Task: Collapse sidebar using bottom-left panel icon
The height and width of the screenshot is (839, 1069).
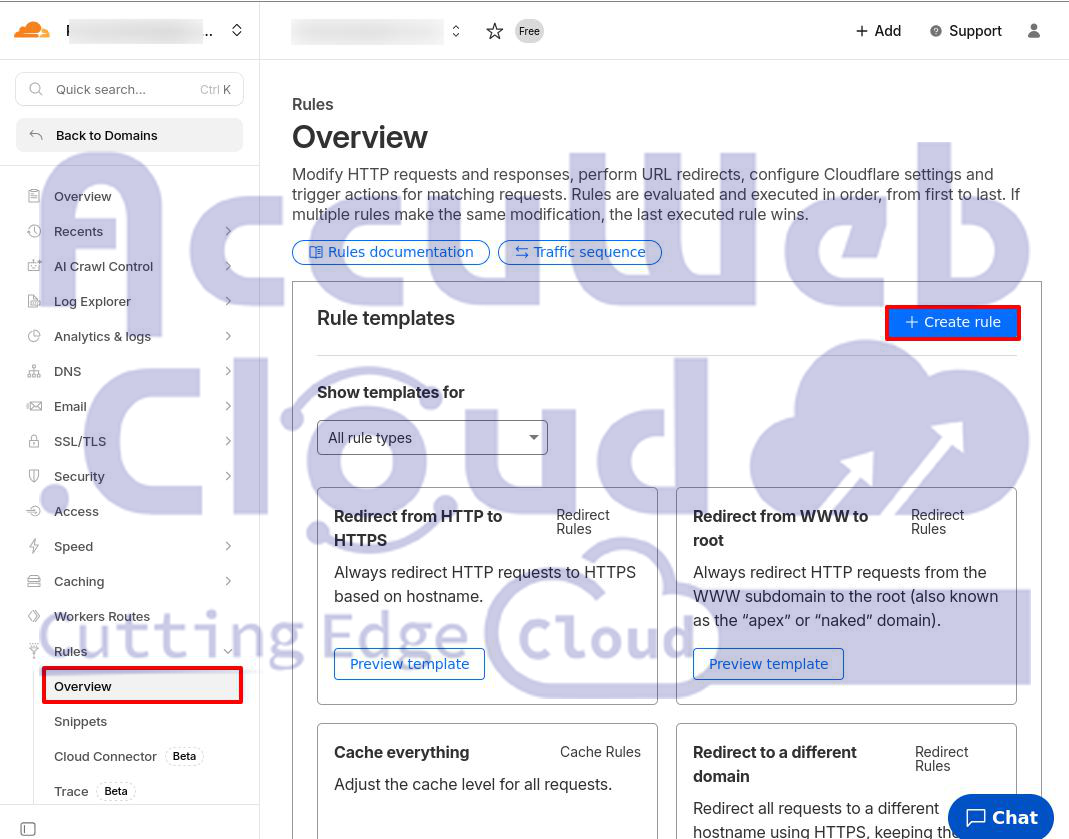Action: 28,828
